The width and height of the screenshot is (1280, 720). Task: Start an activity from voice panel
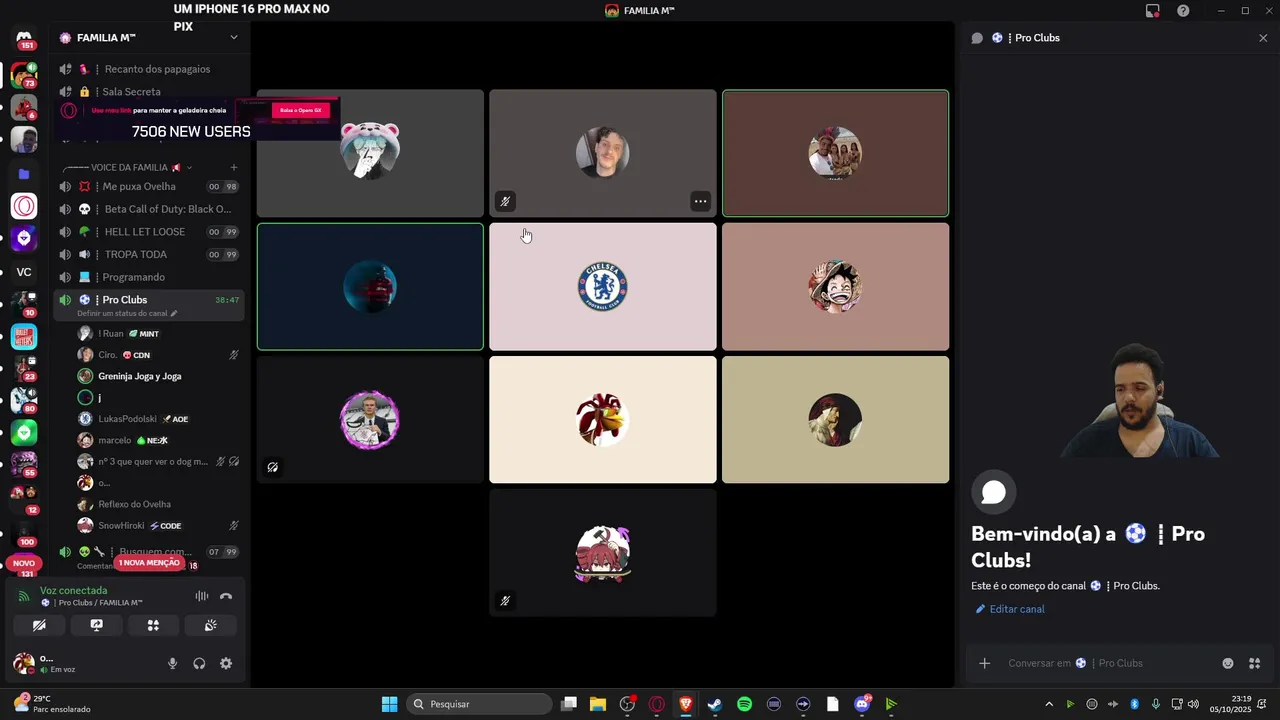[x=153, y=625]
